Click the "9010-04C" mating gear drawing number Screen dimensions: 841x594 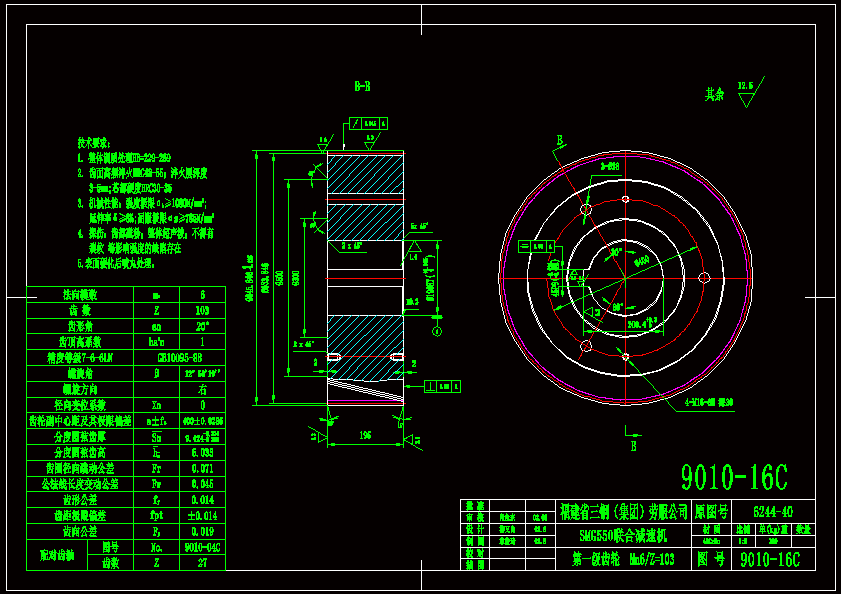(202, 547)
